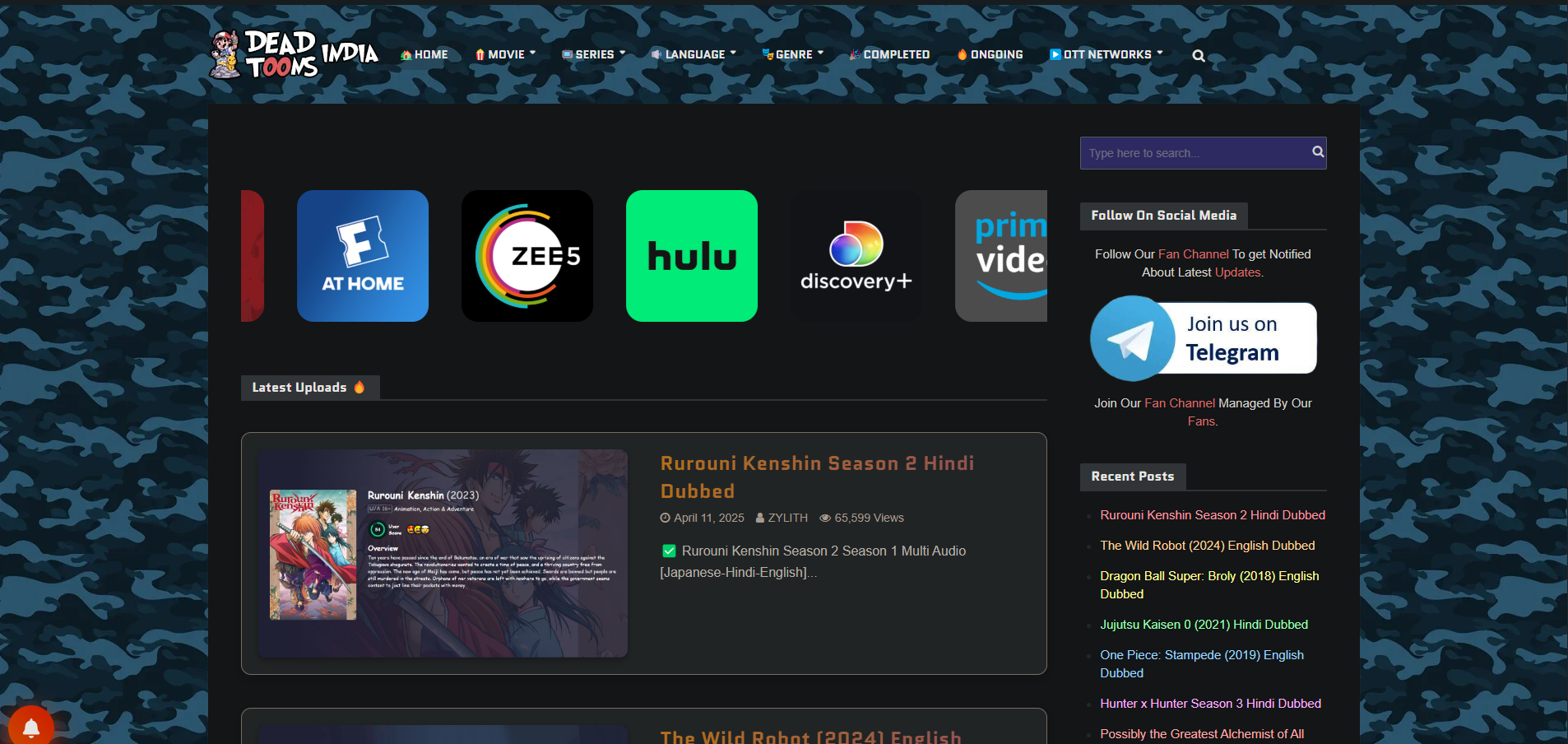Open The Wild Robot (2024) English article title
Viewport: 1568px width, 744px height.
point(811,736)
